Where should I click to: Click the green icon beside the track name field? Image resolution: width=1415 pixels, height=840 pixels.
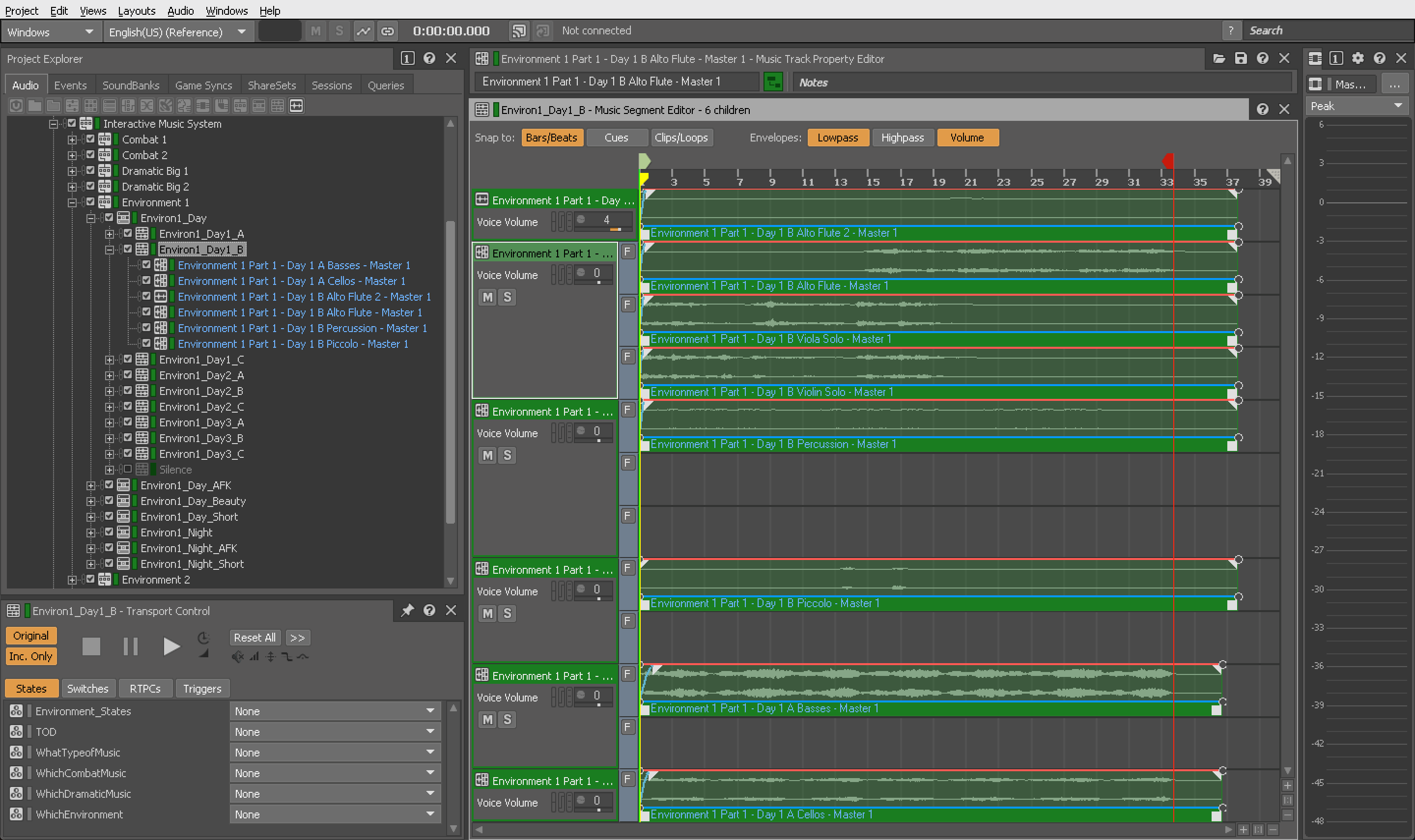point(773,82)
